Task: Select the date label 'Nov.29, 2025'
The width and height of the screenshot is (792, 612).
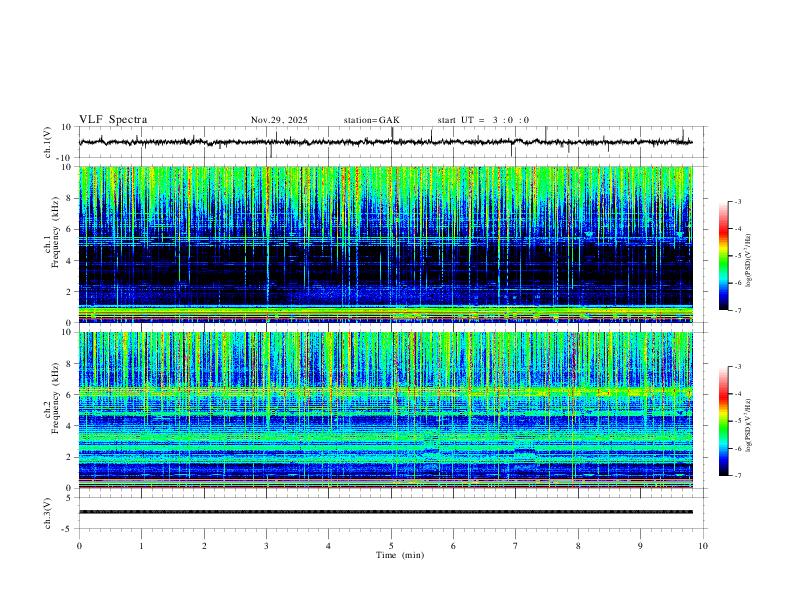Action: 279,120
